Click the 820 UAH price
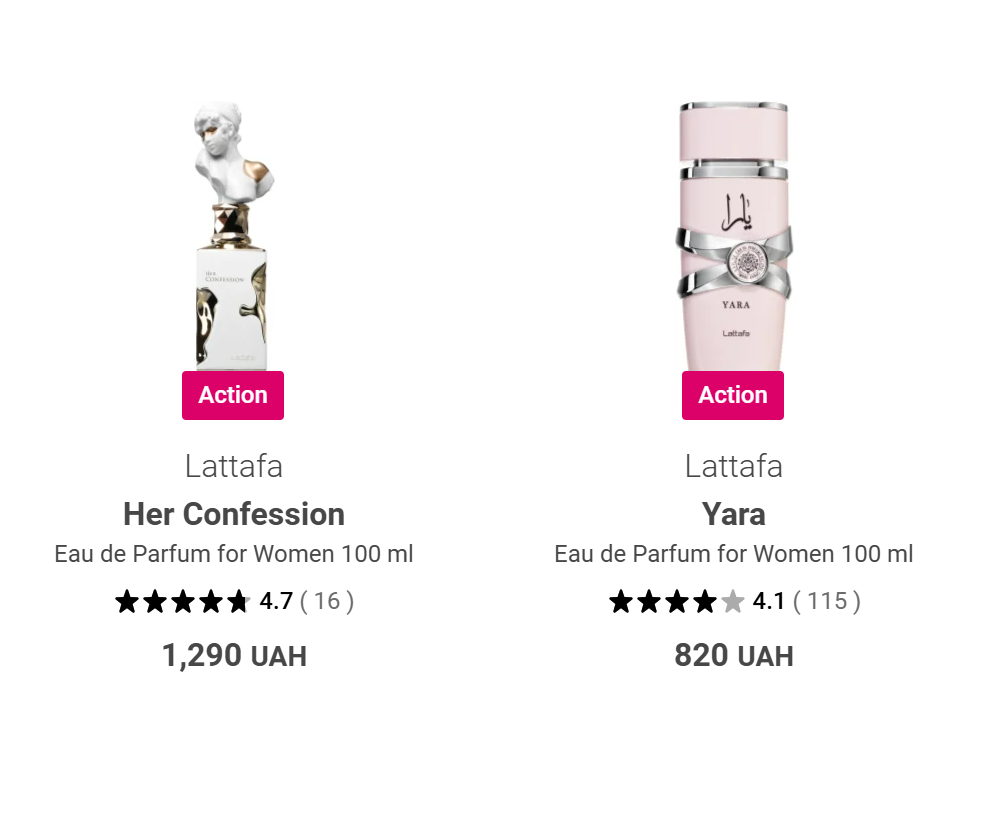 click(x=733, y=656)
